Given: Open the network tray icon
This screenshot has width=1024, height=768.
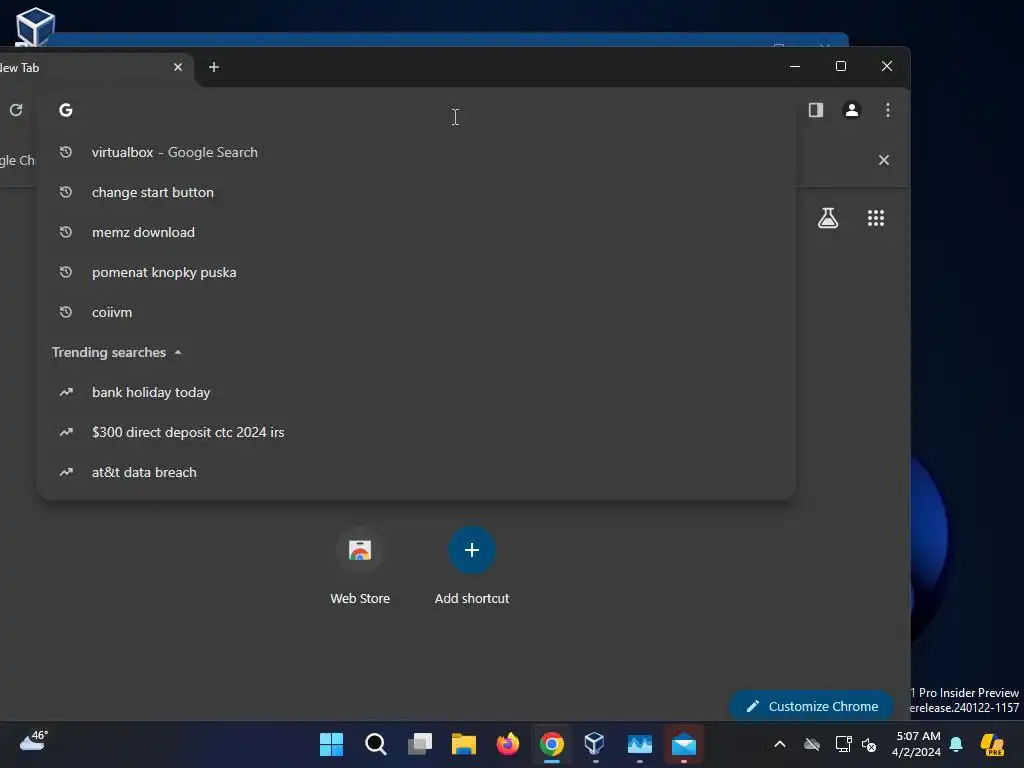Looking at the screenshot, I should (x=843, y=744).
